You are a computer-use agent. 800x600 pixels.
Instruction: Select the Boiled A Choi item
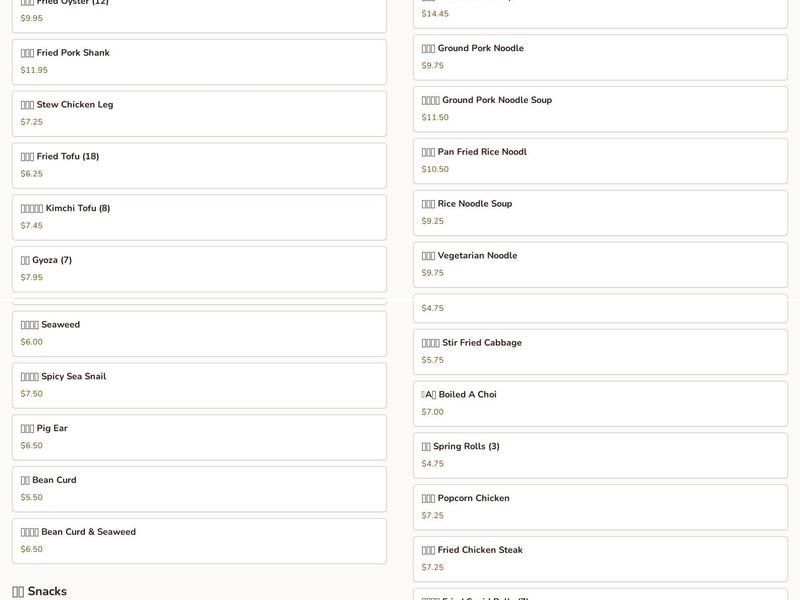tap(600, 403)
